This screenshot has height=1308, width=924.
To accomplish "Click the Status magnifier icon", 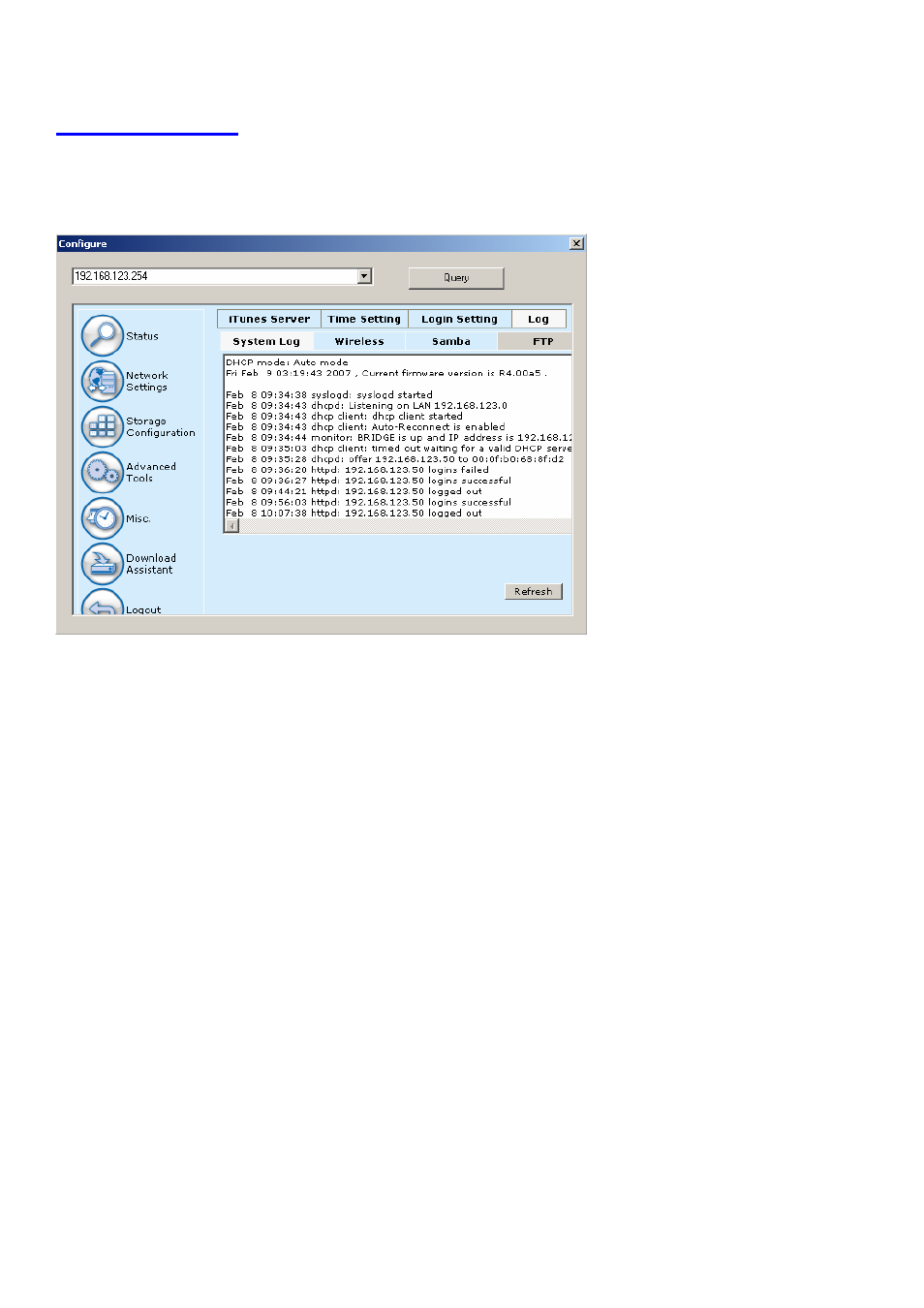I will (102, 335).
